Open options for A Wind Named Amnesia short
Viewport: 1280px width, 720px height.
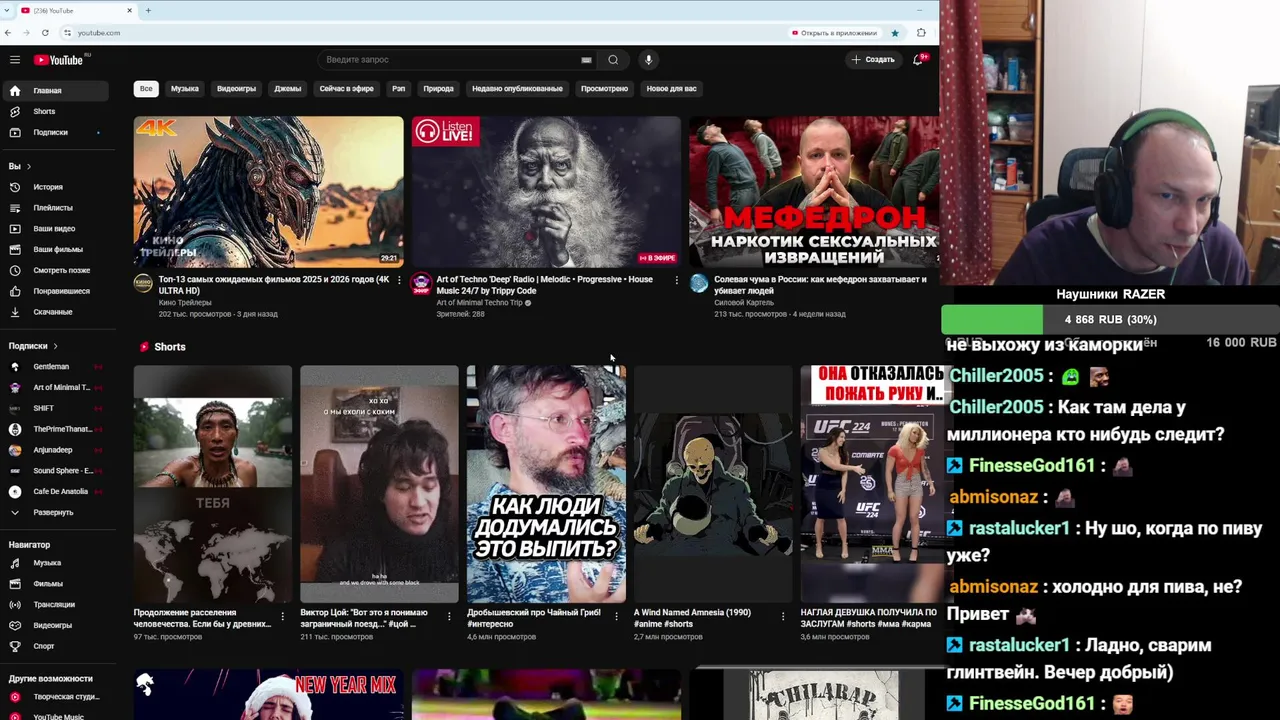(x=783, y=616)
